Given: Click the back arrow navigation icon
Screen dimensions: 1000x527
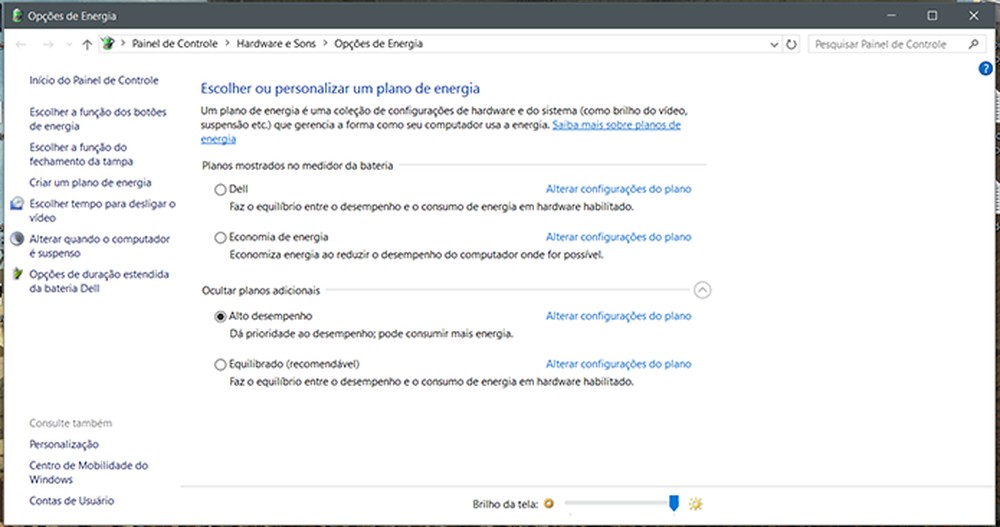Looking at the screenshot, I should click(x=21, y=45).
